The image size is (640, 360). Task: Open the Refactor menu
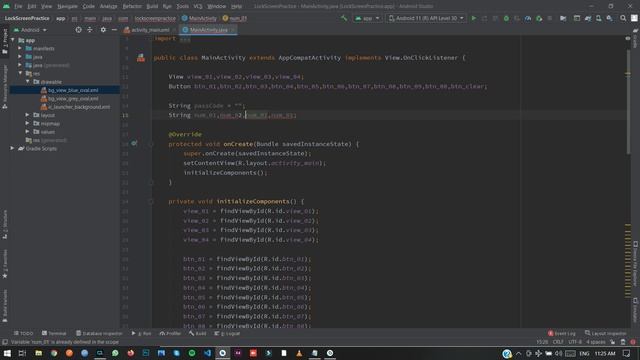(x=132, y=6)
